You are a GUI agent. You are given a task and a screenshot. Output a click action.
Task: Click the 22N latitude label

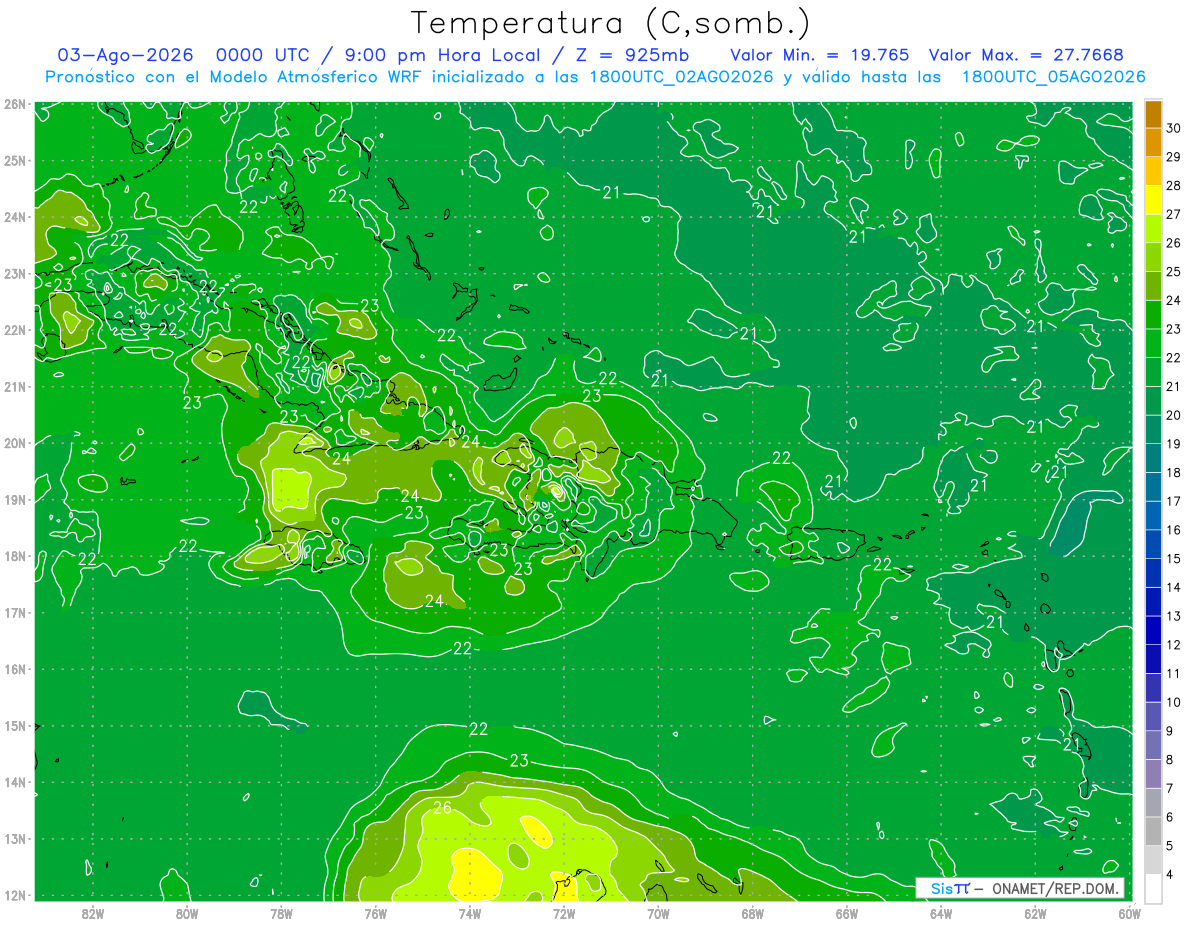point(15,329)
